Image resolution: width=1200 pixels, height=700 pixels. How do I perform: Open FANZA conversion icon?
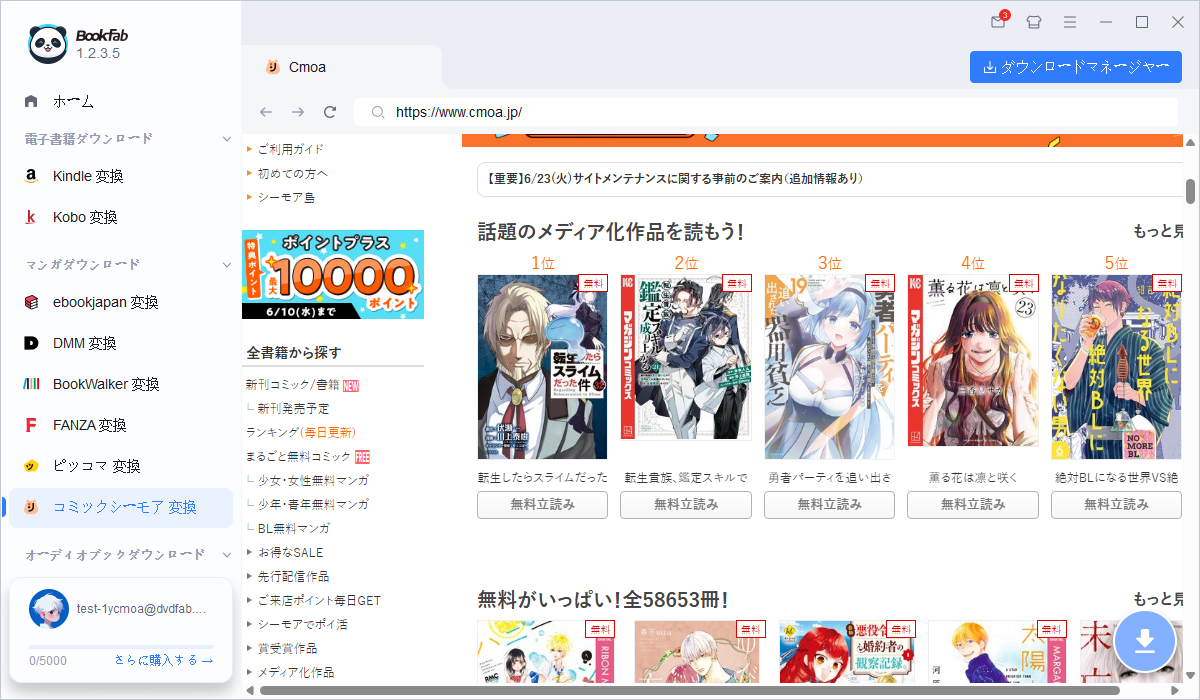pos(31,425)
